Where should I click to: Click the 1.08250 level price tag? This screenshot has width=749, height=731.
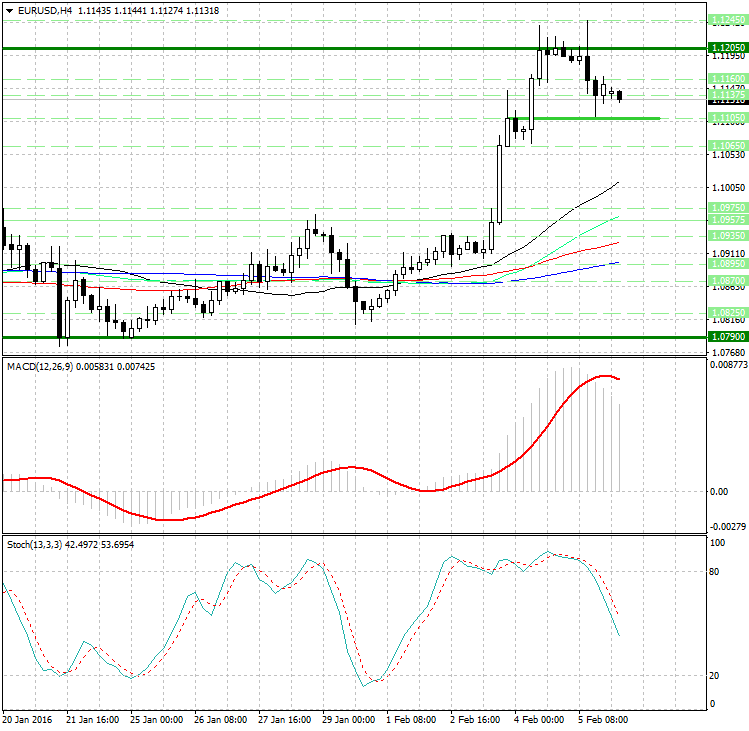tap(726, 313)
